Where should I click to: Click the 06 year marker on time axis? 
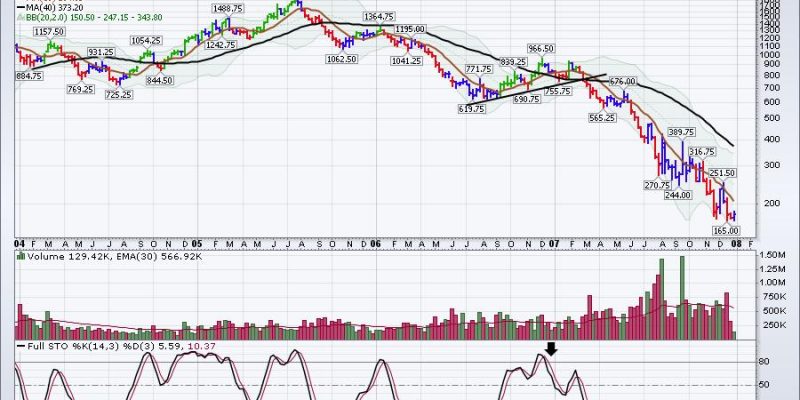376,244
